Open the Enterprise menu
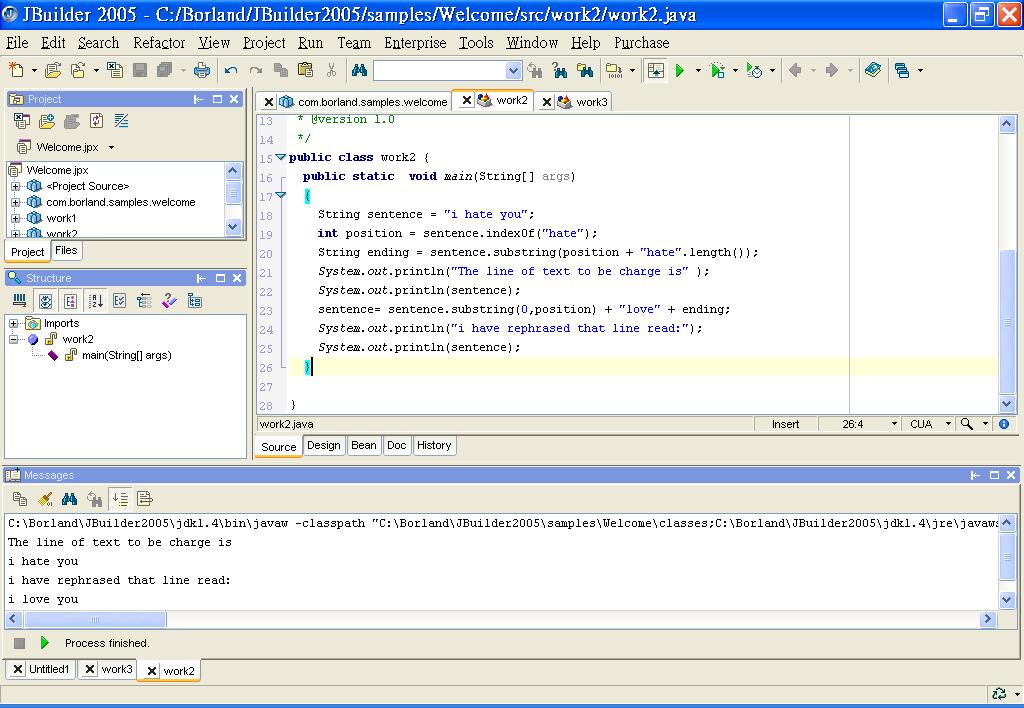The width and height of the screenshot is (1024, 708). [415, 43]
